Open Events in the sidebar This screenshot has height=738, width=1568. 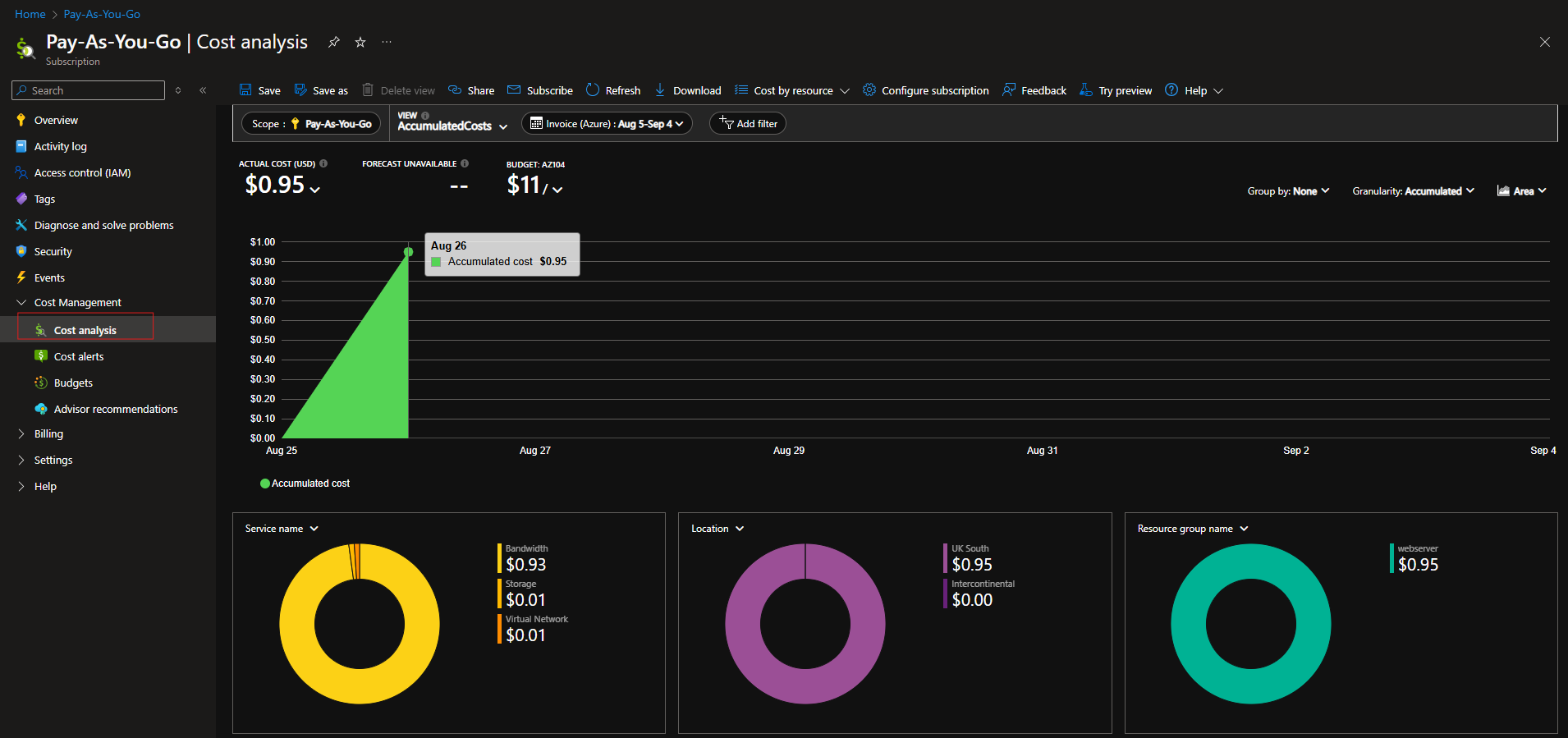click(x=49, y=277)
